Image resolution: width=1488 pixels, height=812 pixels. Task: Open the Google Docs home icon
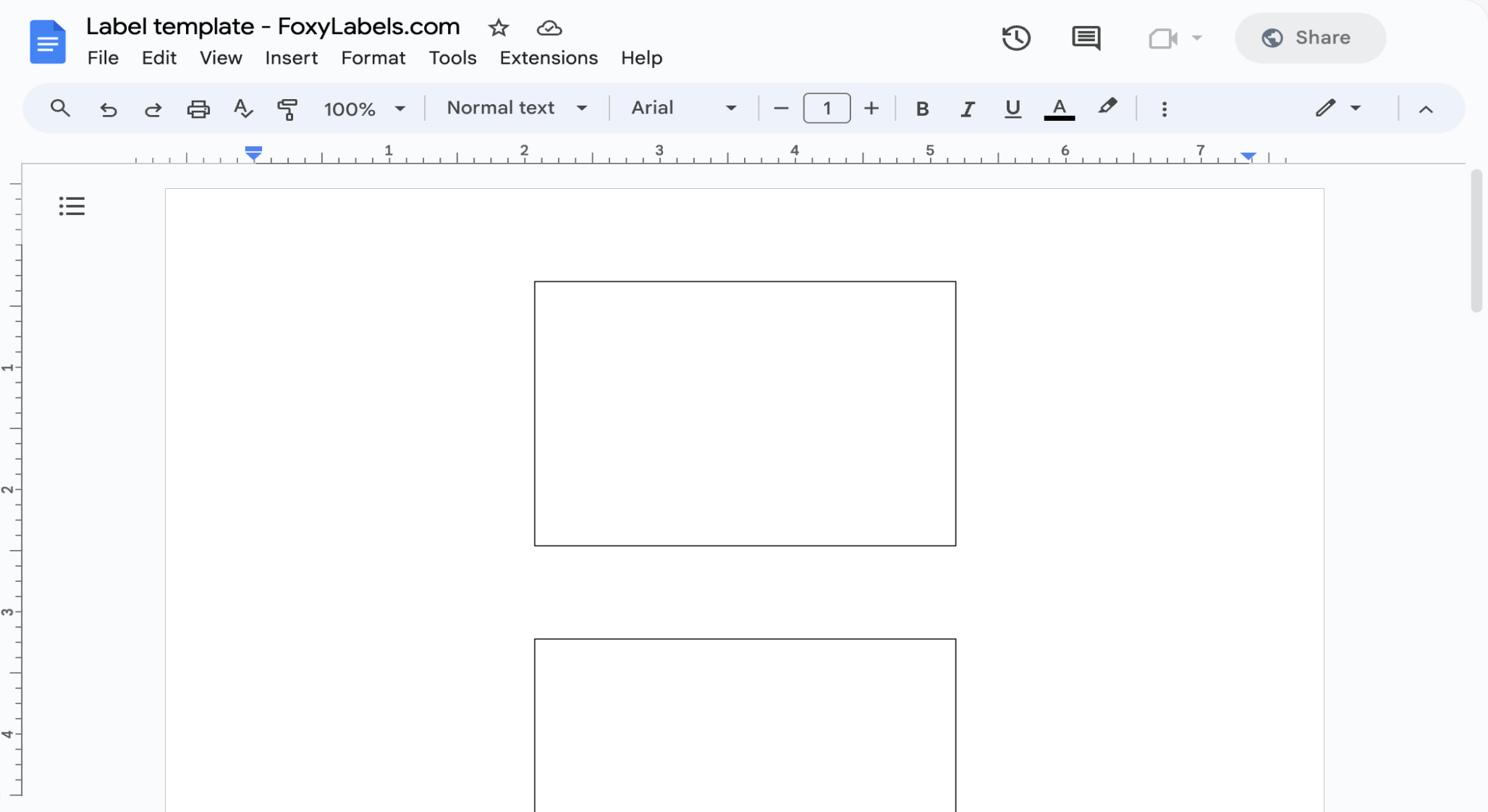click(x=48, y=42)
